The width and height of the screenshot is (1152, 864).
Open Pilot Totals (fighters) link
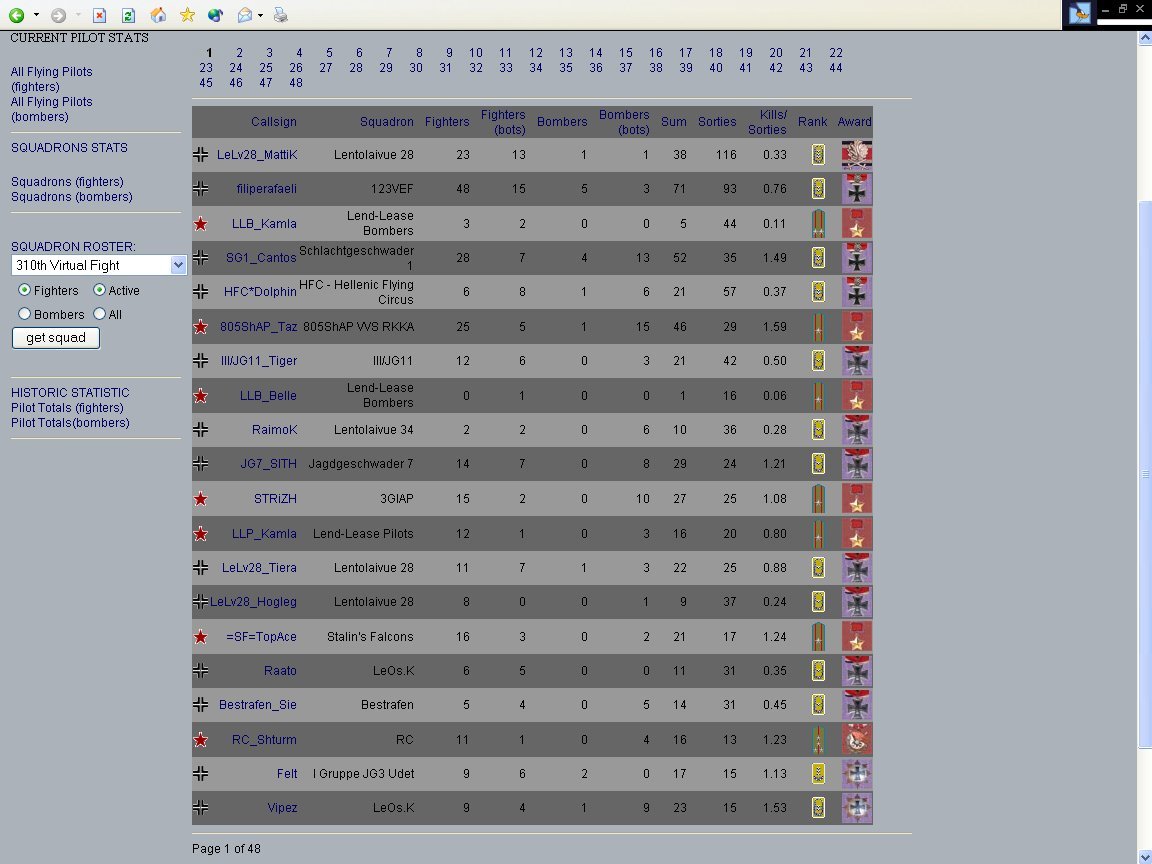(67, 408)
